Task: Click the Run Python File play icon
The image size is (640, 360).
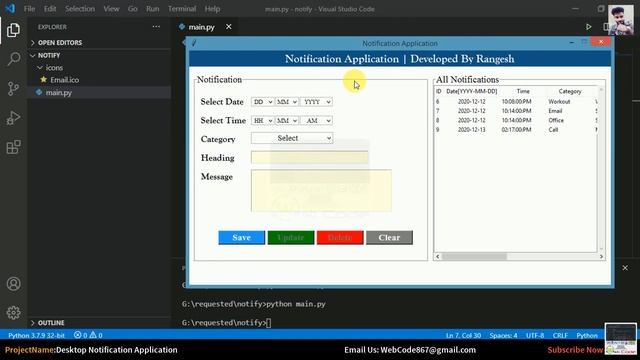Action: (588, 27)
